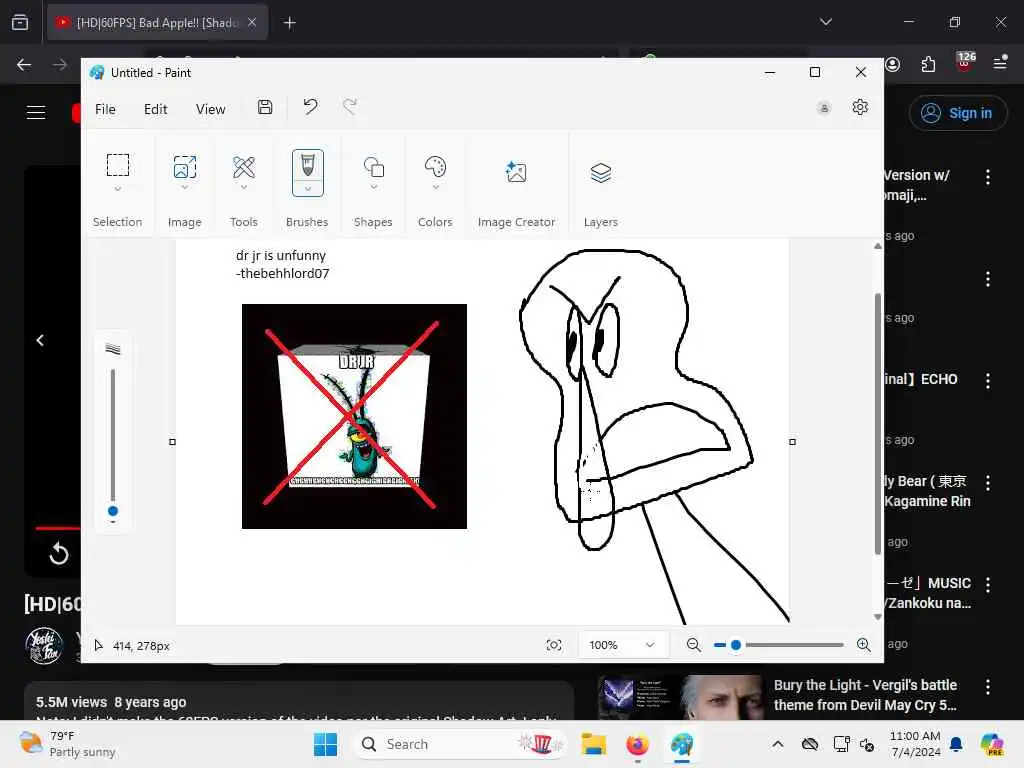The height and width of the screenshot is (768, 1024).
Task: Go back in the browser
Action: point(24,64)
